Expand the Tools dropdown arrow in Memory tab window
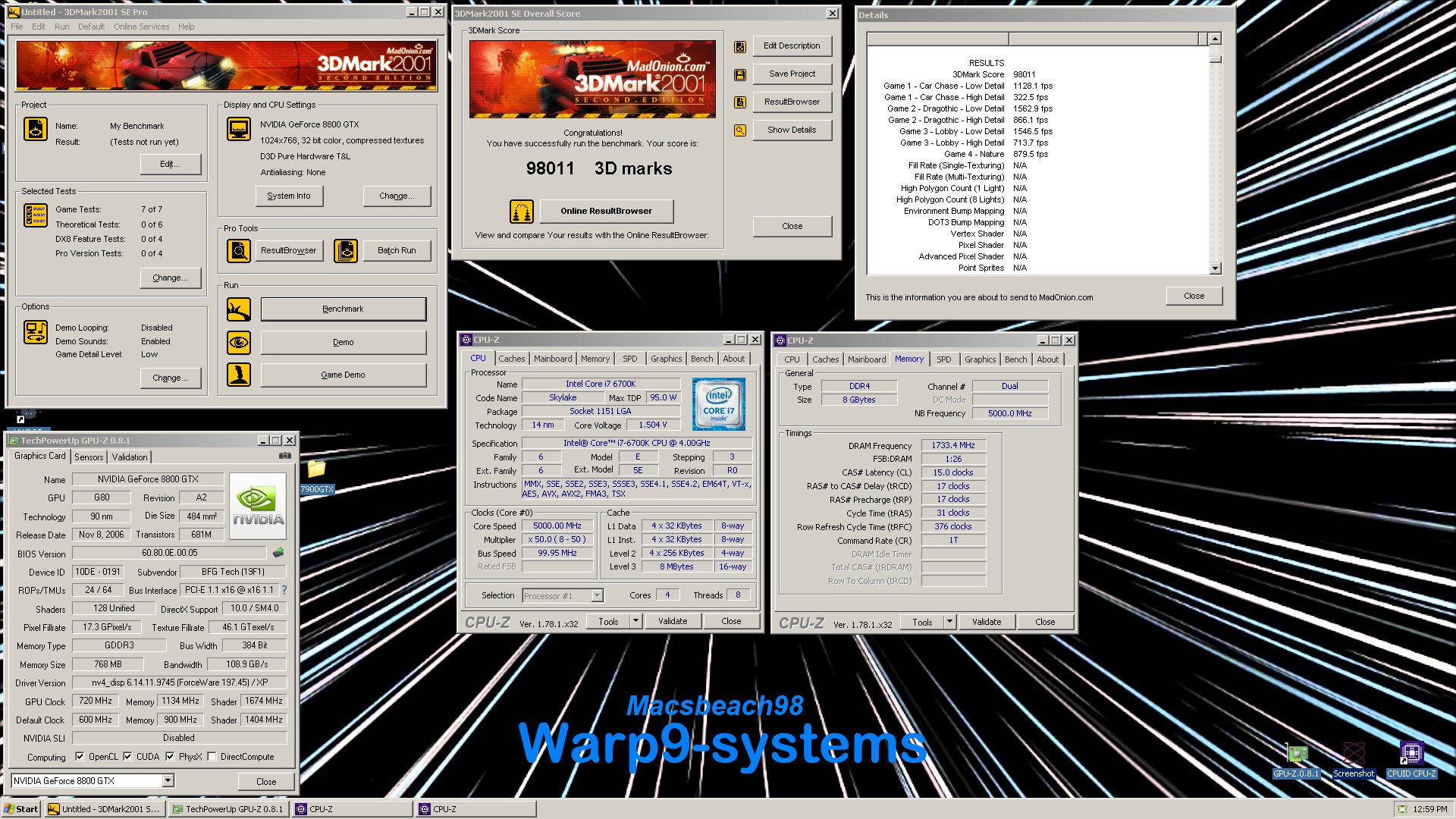Image resolution: width=1456 pixels, height=819 pixels. pyautogui.click(x=949, y=622)
